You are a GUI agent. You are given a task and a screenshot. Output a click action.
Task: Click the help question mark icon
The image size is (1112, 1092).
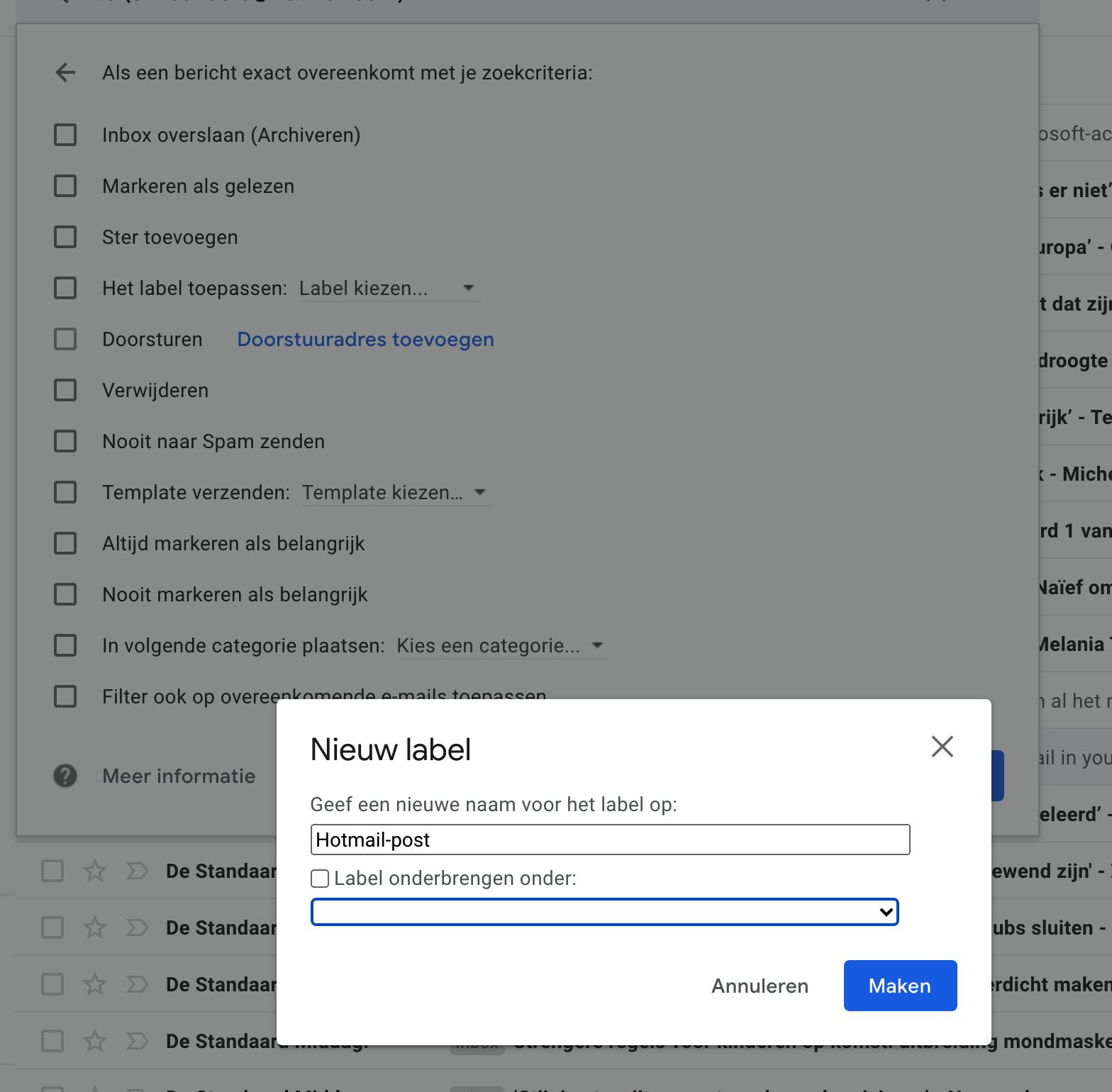[65, 776]
